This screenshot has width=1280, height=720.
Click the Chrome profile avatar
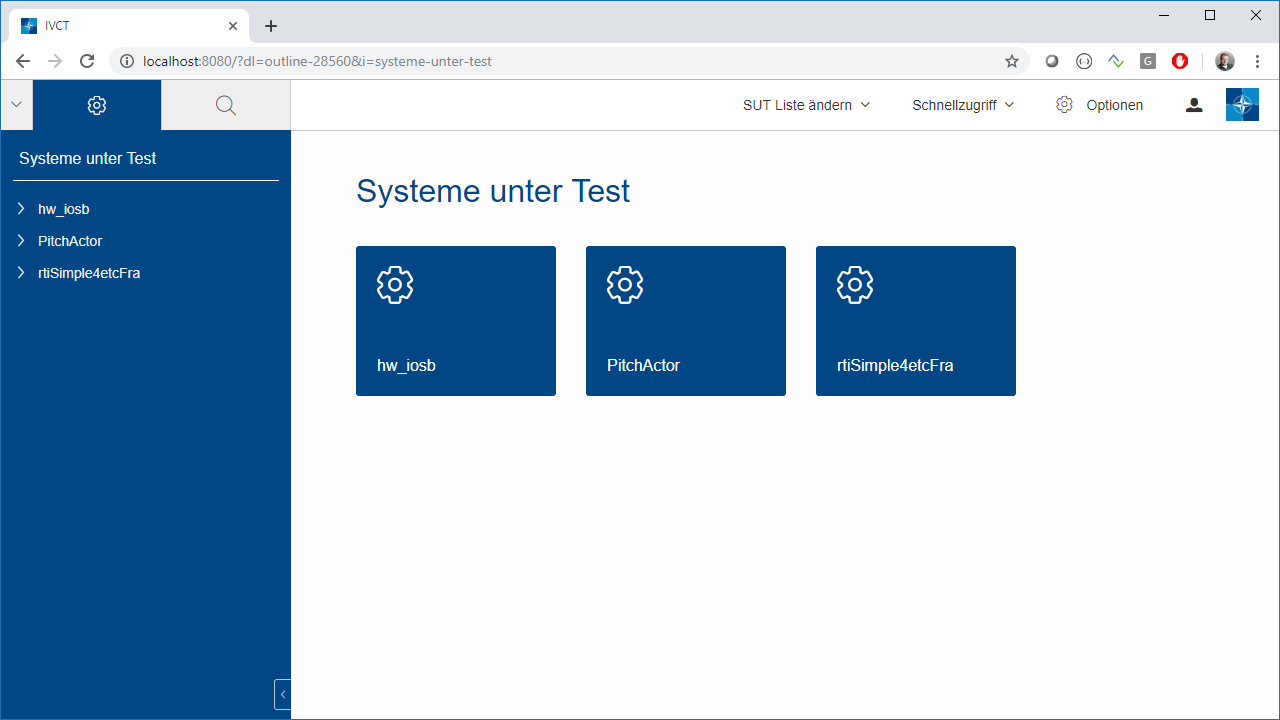(x=1225, y=61)
